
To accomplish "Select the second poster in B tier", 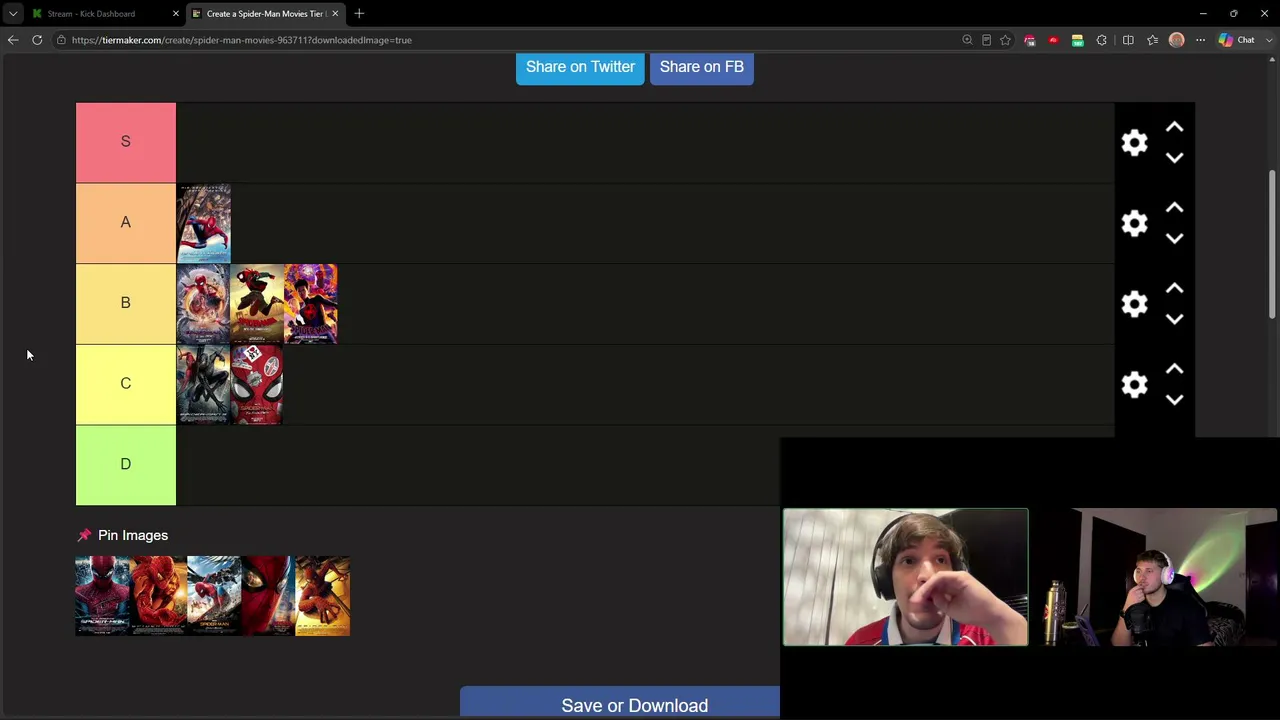I will pyautogui.click(x=257, y=304).
